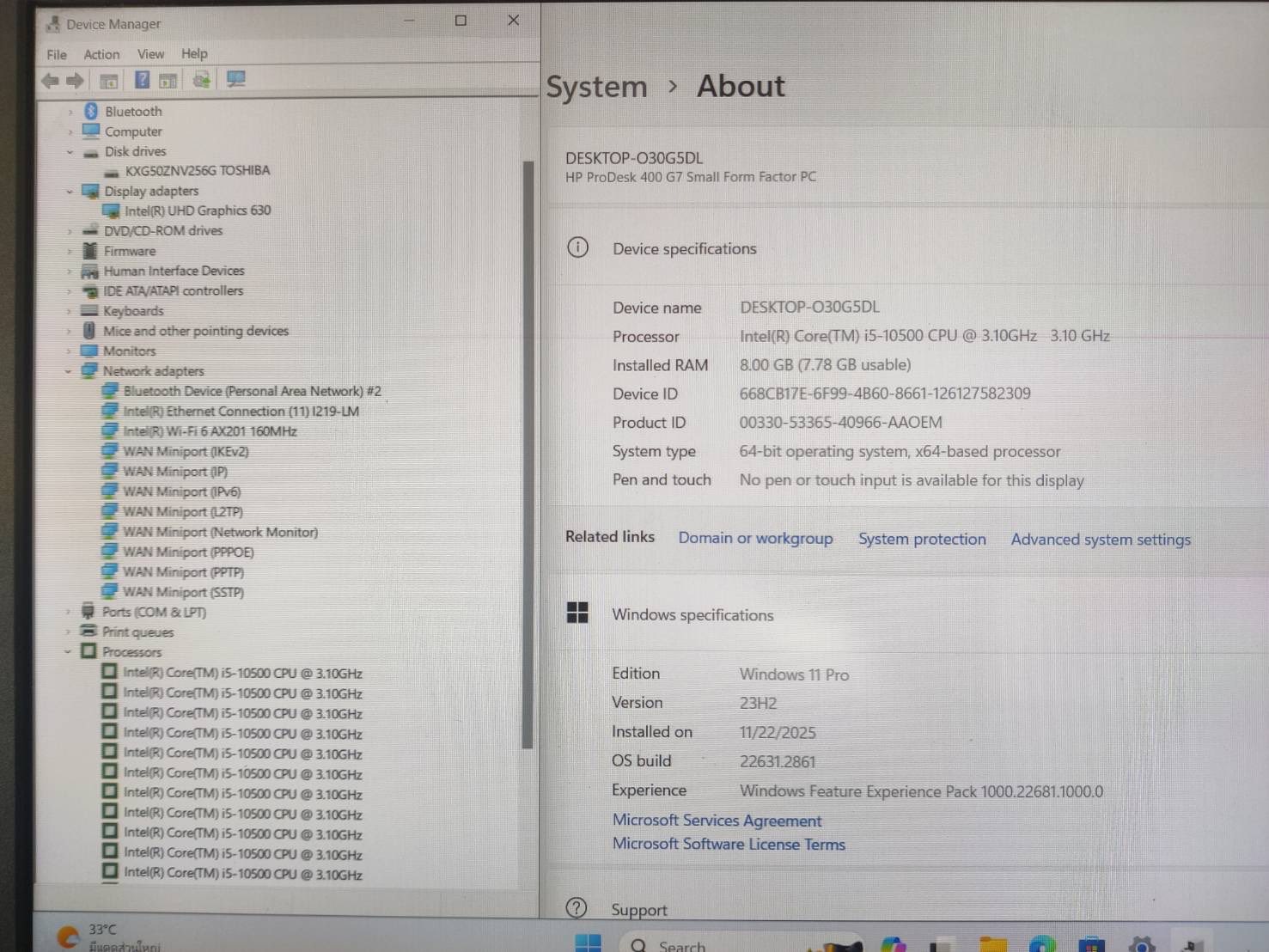
Task: Collapse the Processors category
Action: pyautogui.click(x=68, y=652)
